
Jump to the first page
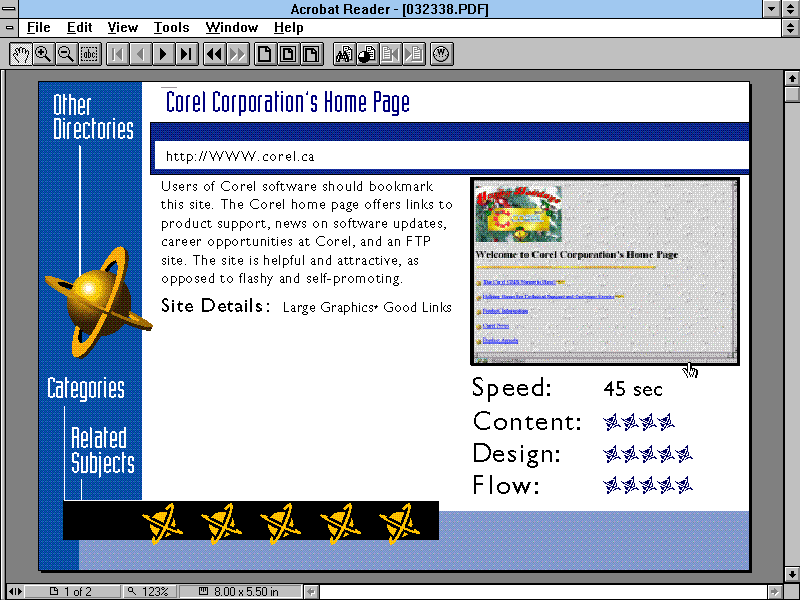pyautogui.click(x=117, y=54)
